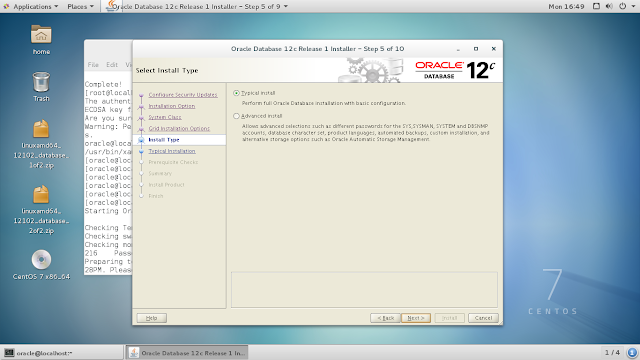
Task: Click the clock showing Mon 16:49
Action: pos(566,6)
